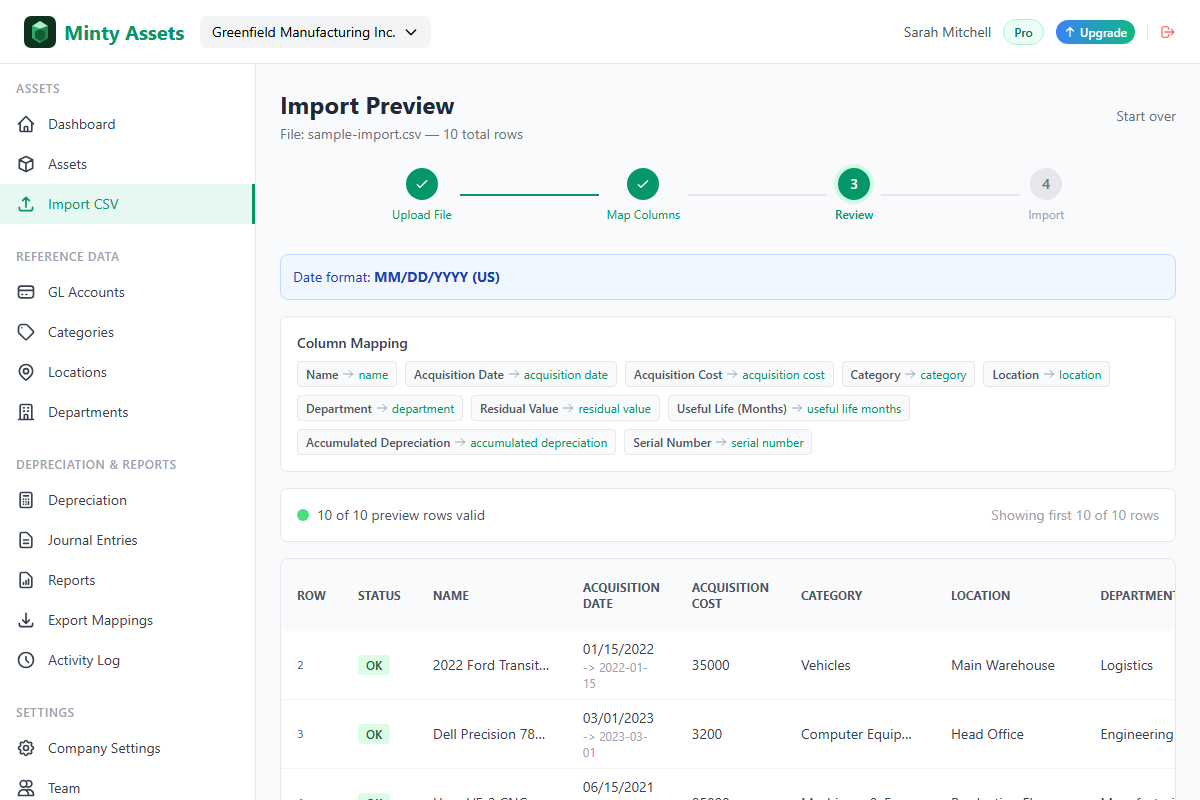Click the Import CSV upload icon
1200x800 pixels.
[27, 204]
